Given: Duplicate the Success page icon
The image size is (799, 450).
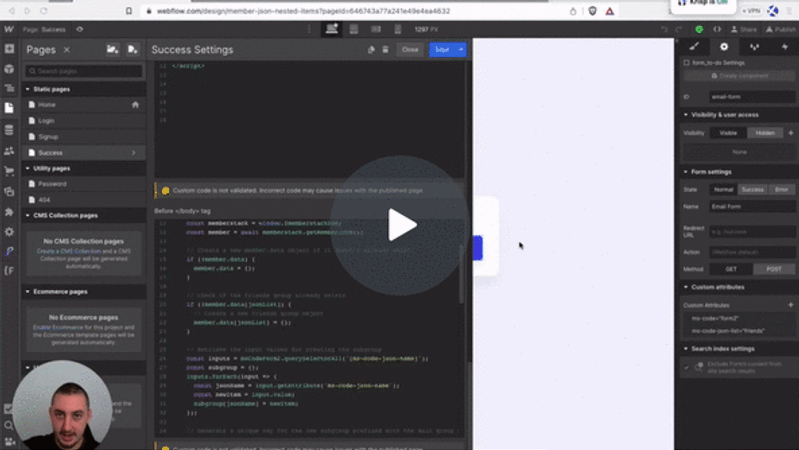Looking at the screenshot, I should 371,49.
